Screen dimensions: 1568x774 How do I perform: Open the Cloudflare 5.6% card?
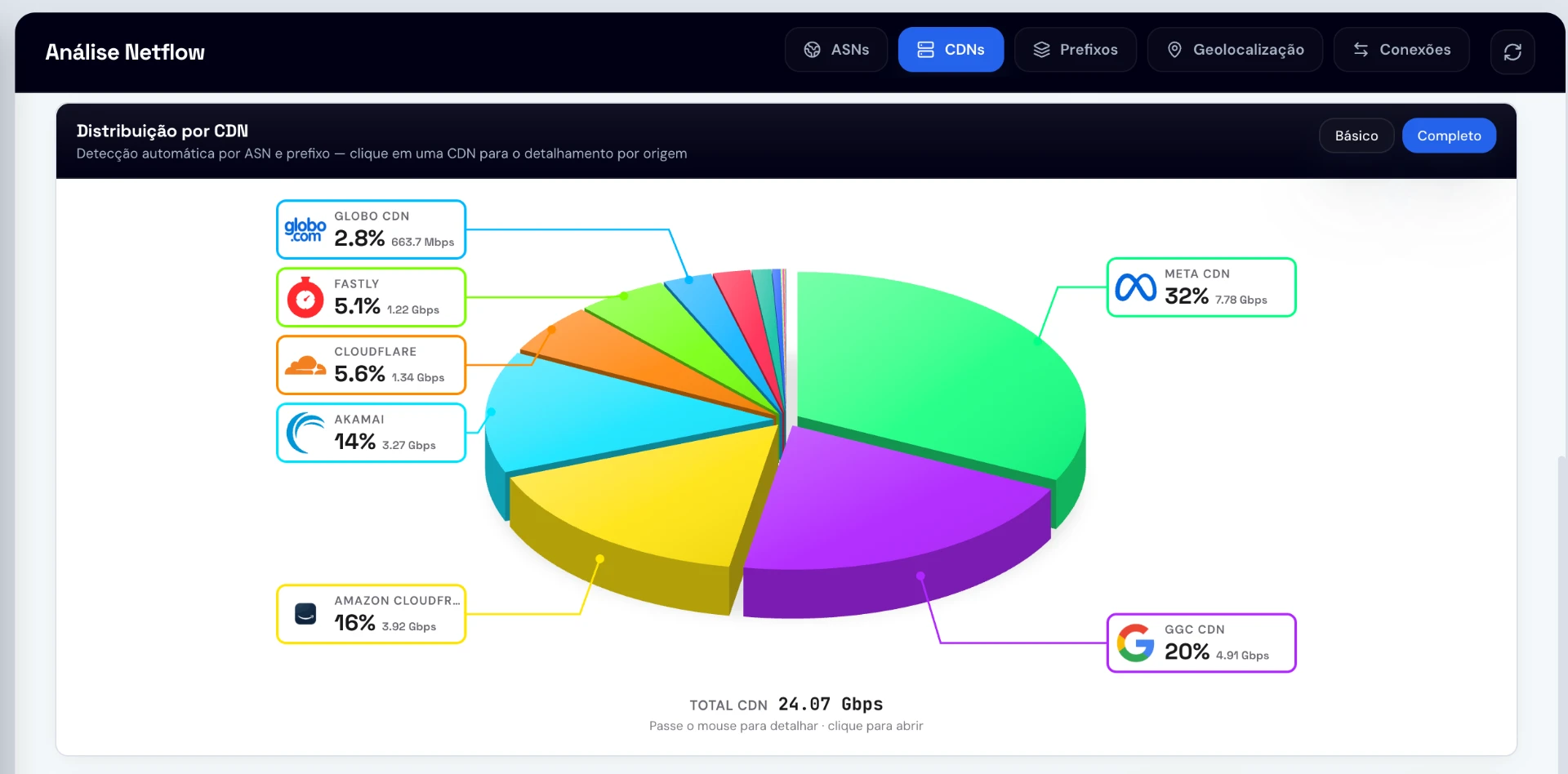point(372,365)
